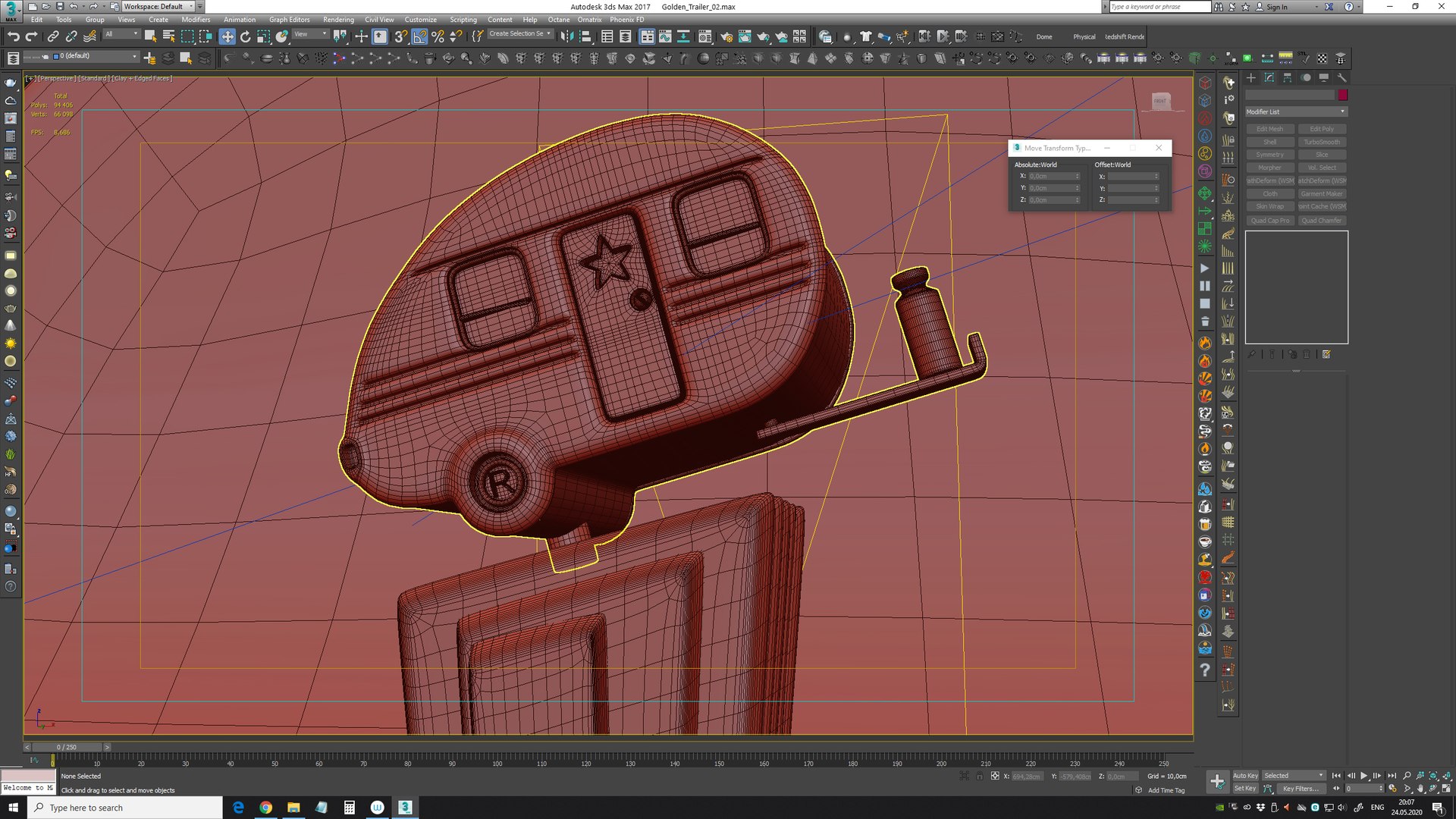The height and width of the screenshot is (819, 1456).
Task: Toggle Spinner Snap button
Action: [x=456, y=36]
